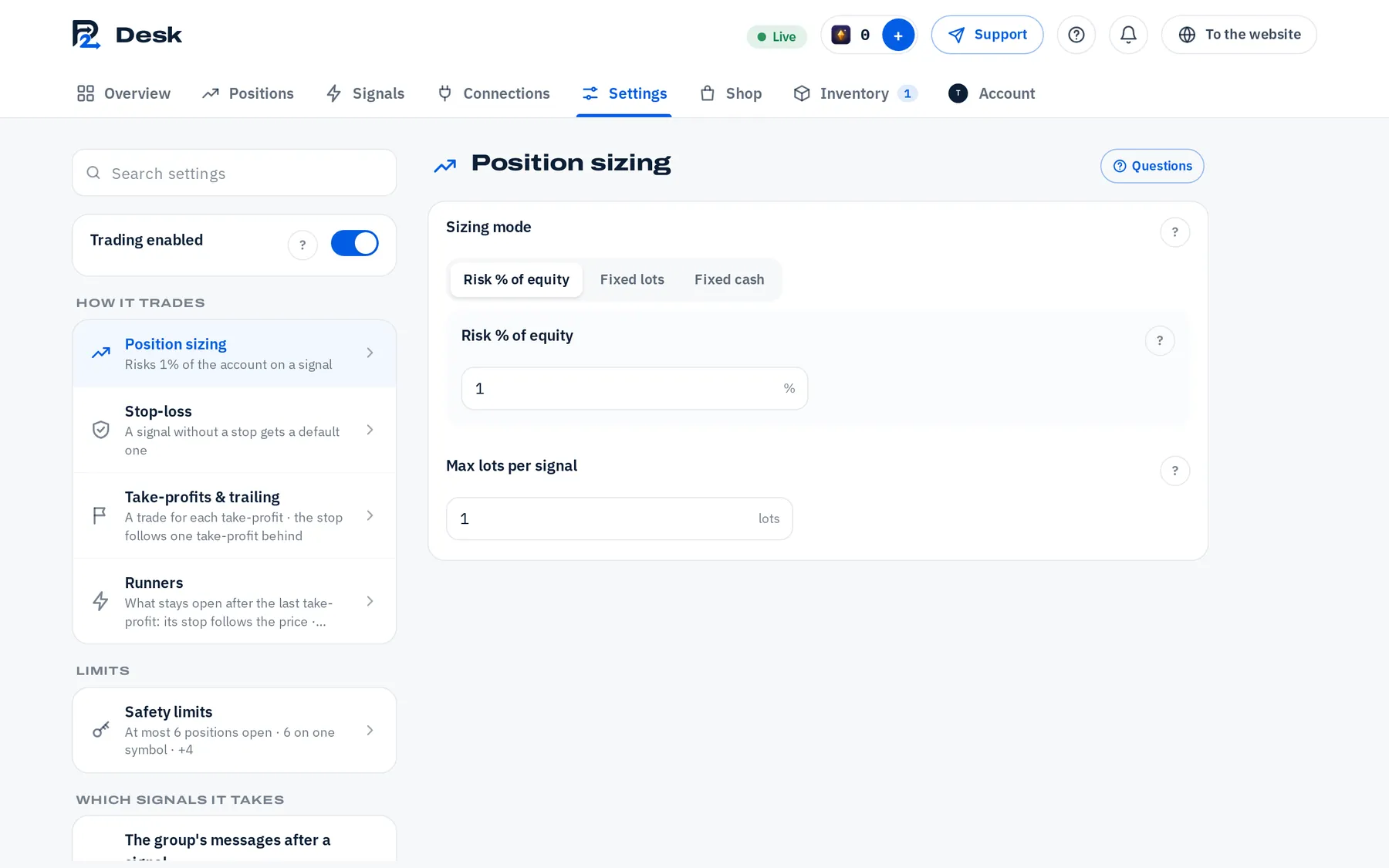Show help for Max lots per signal

1175,471
